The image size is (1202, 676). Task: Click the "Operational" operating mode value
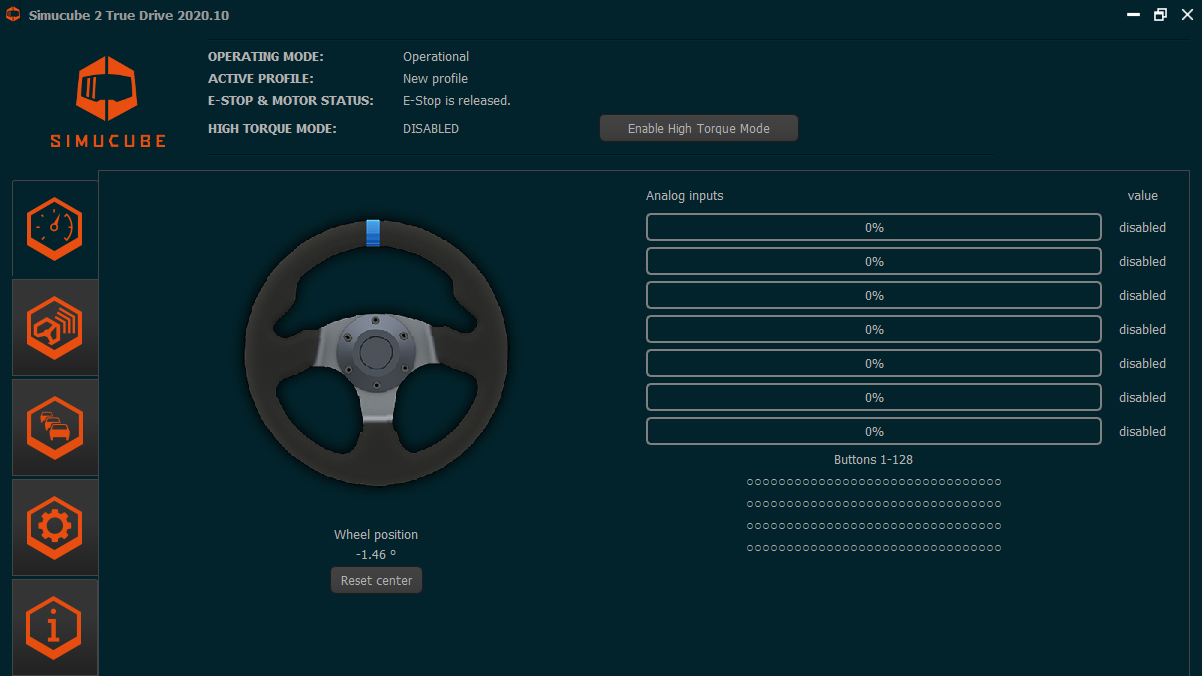436,57
